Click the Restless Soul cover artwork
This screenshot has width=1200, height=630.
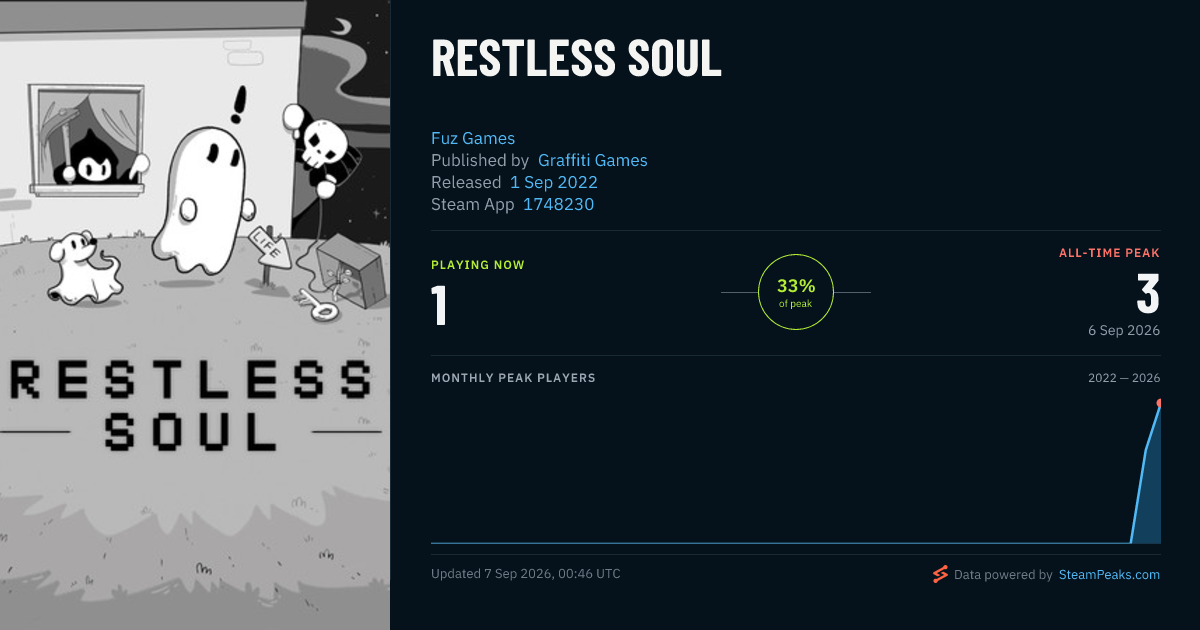point(195,315)
